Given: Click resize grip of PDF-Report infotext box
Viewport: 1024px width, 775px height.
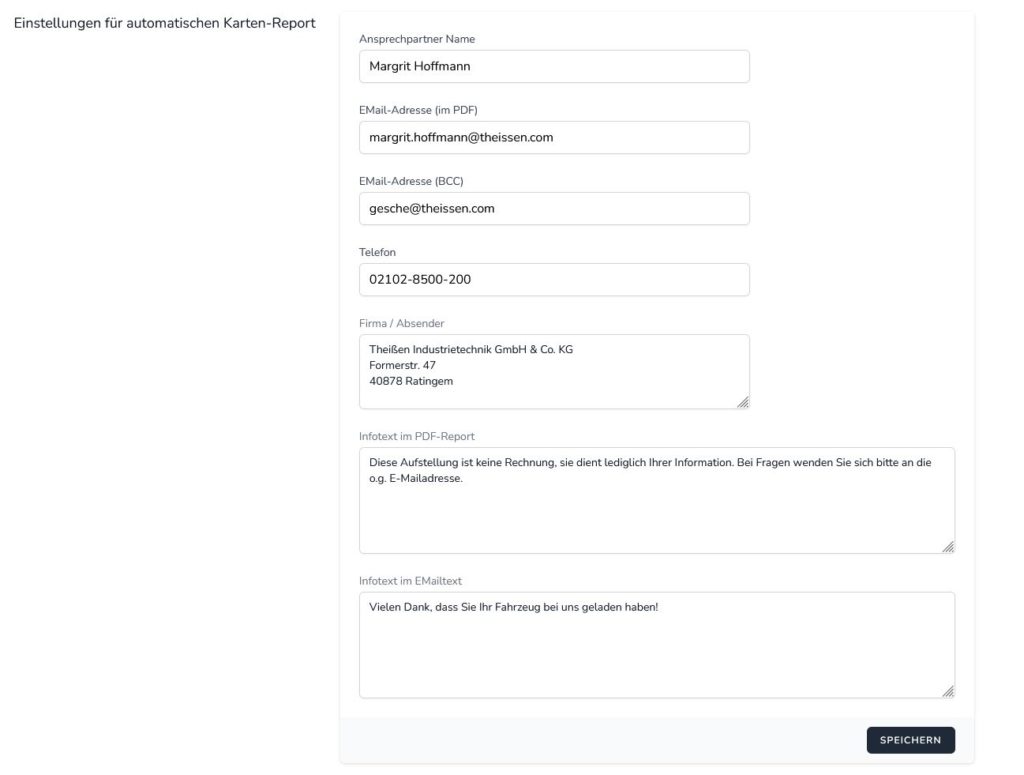Looking at the screenshot, I should click(948, 546).
